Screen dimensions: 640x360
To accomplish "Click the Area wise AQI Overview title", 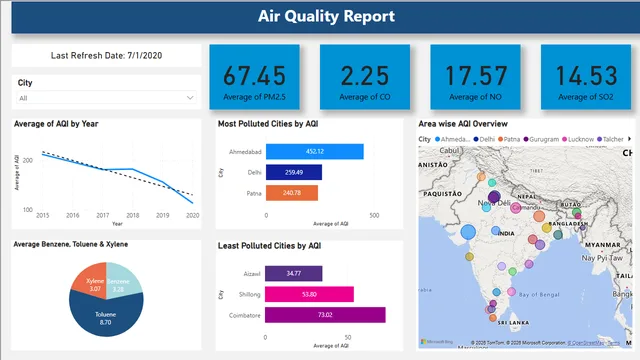I will [x=463, y=124].
